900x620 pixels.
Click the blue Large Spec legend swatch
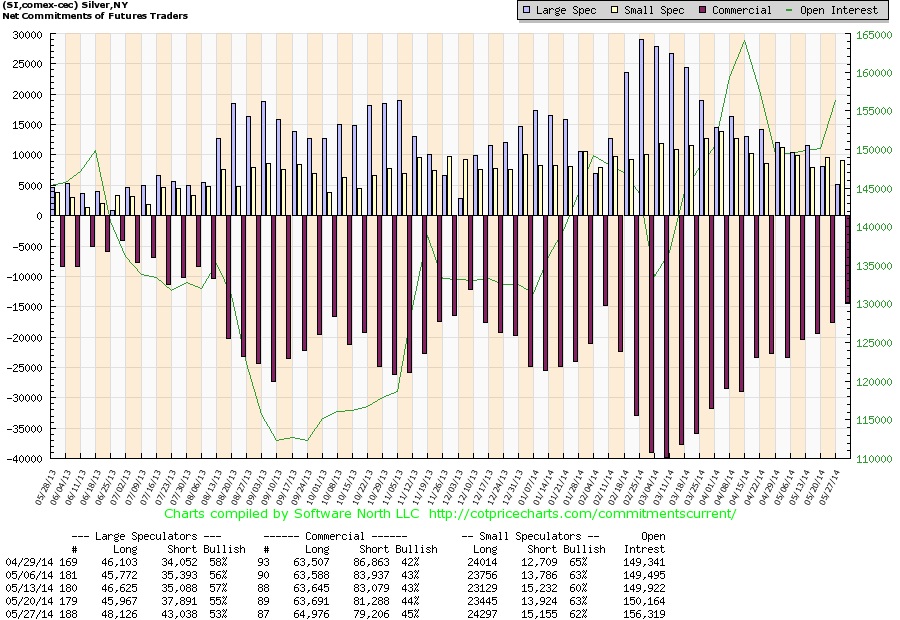[x=527, y=10]
